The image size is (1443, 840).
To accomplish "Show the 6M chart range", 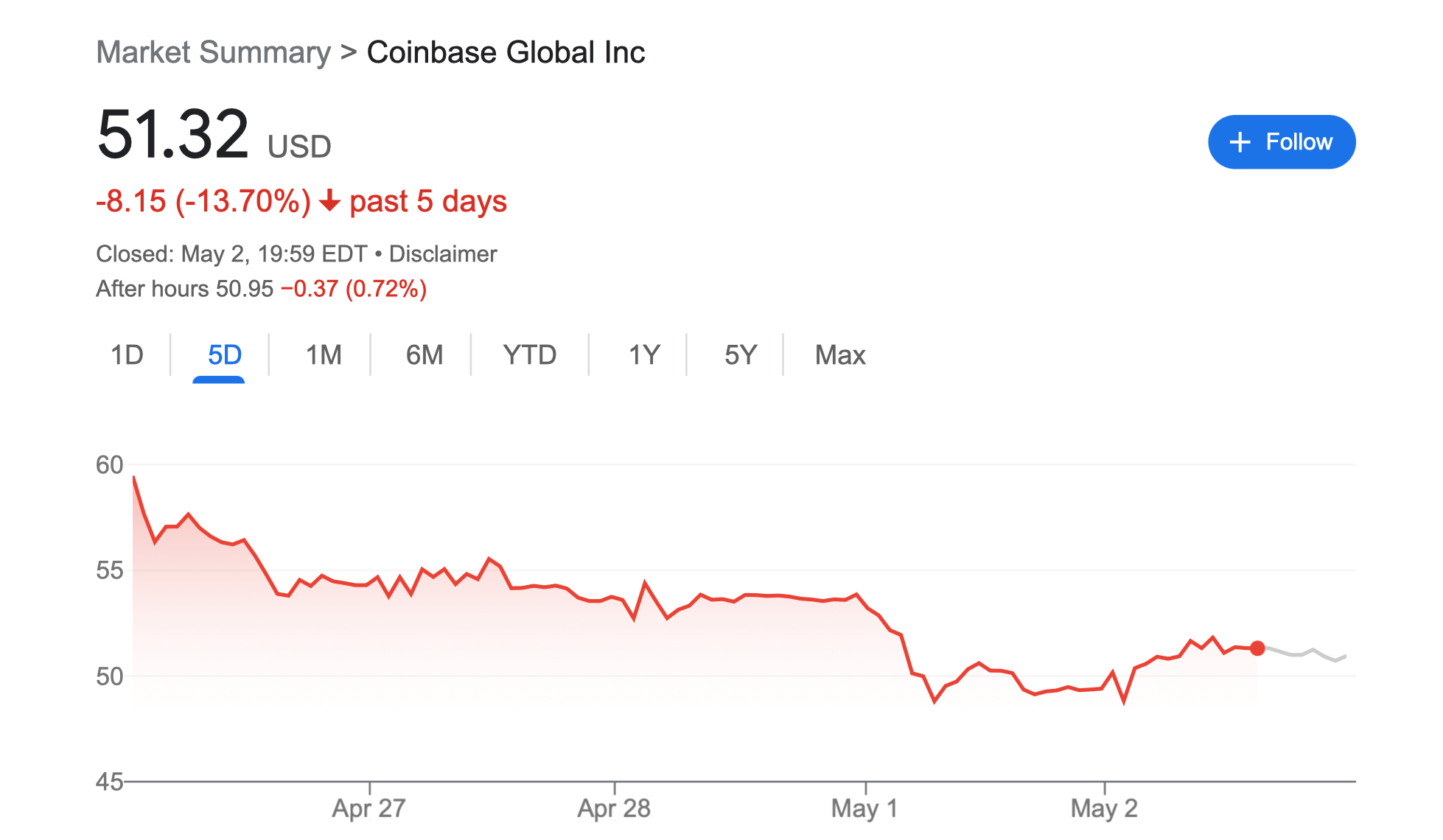I will click(x=424, y=355).
